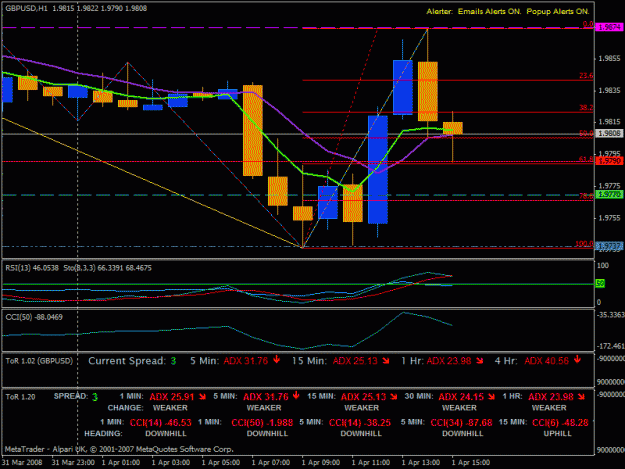
Task: Select the magenta 1.9874 price label
Action: (609, 27)
